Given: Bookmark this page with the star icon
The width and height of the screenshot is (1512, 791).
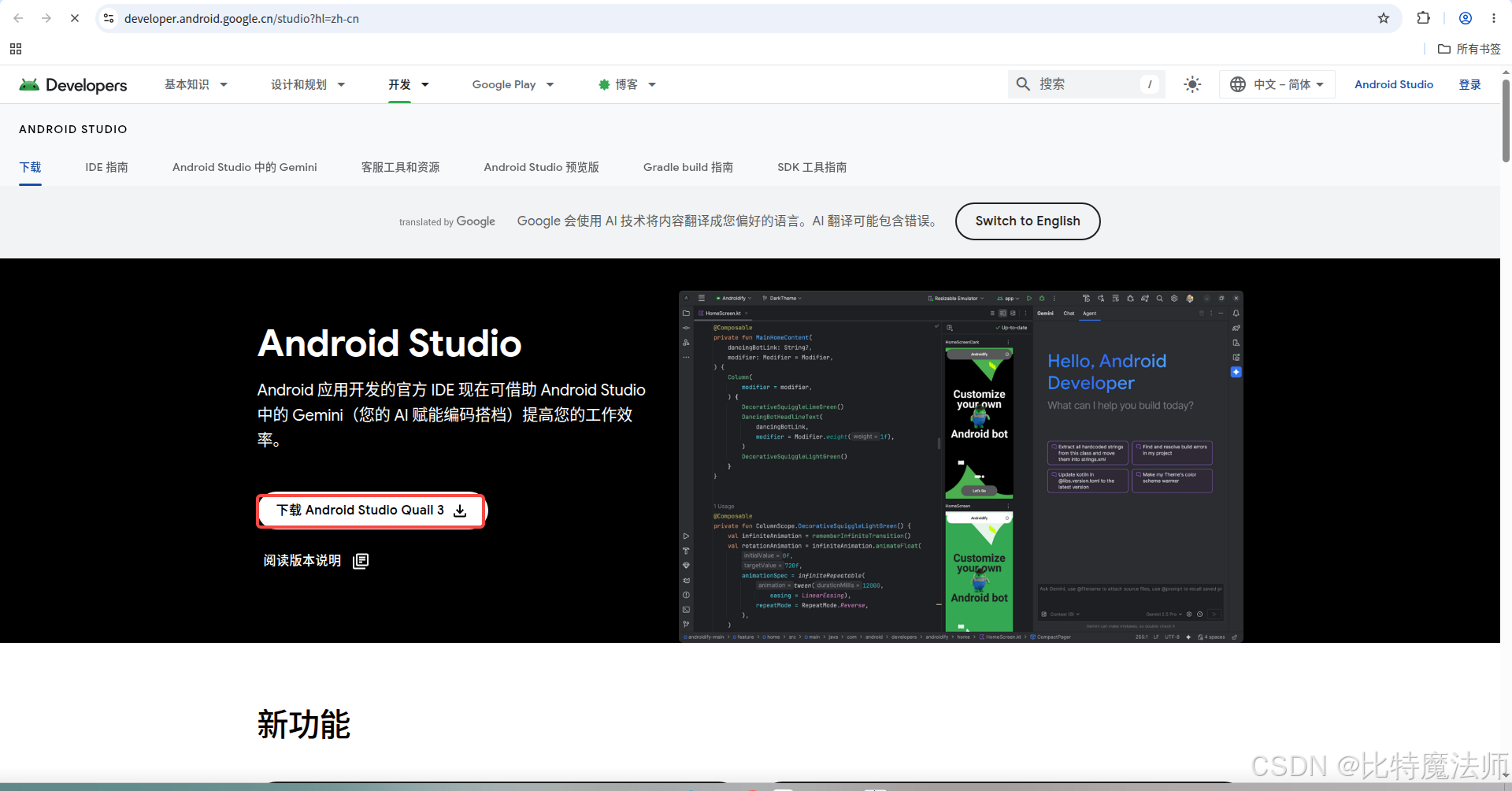Looking at the screenshot, I should (1384, 18).
